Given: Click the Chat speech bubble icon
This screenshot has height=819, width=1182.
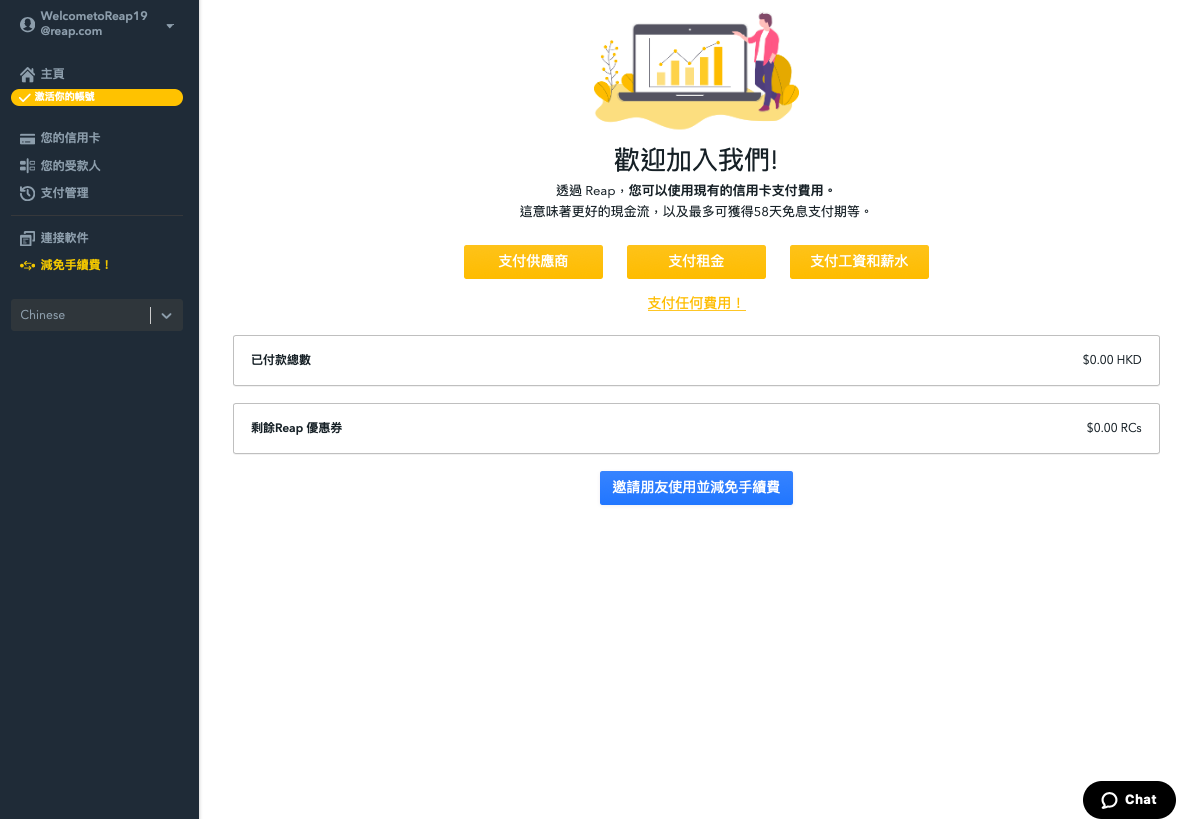Looking at the screenshot, I should coord(1109,800).
